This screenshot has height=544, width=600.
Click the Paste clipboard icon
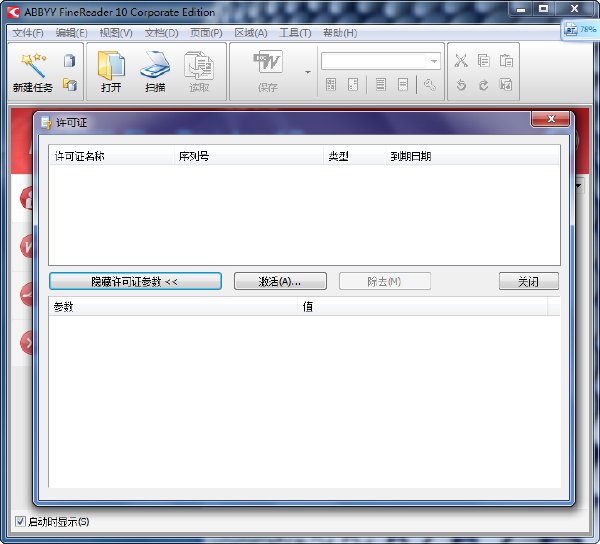(506, 60)
